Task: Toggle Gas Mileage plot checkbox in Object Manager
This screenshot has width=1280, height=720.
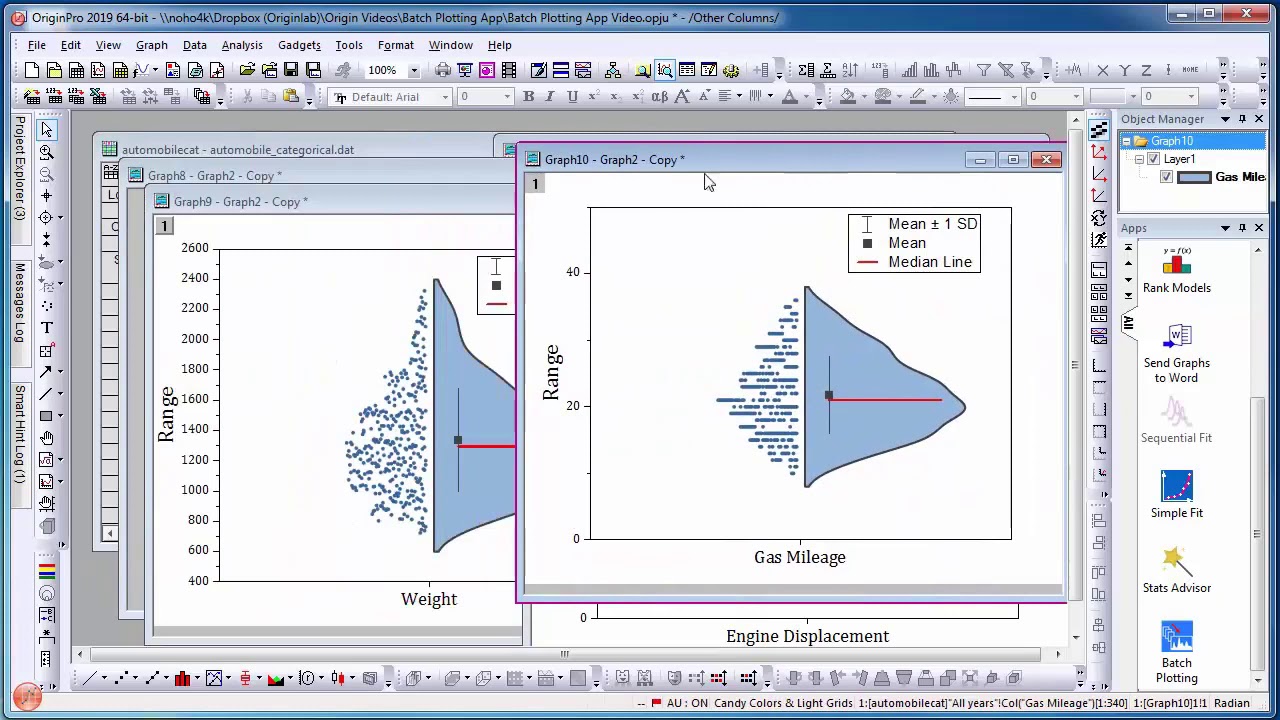Action: 1166,177
